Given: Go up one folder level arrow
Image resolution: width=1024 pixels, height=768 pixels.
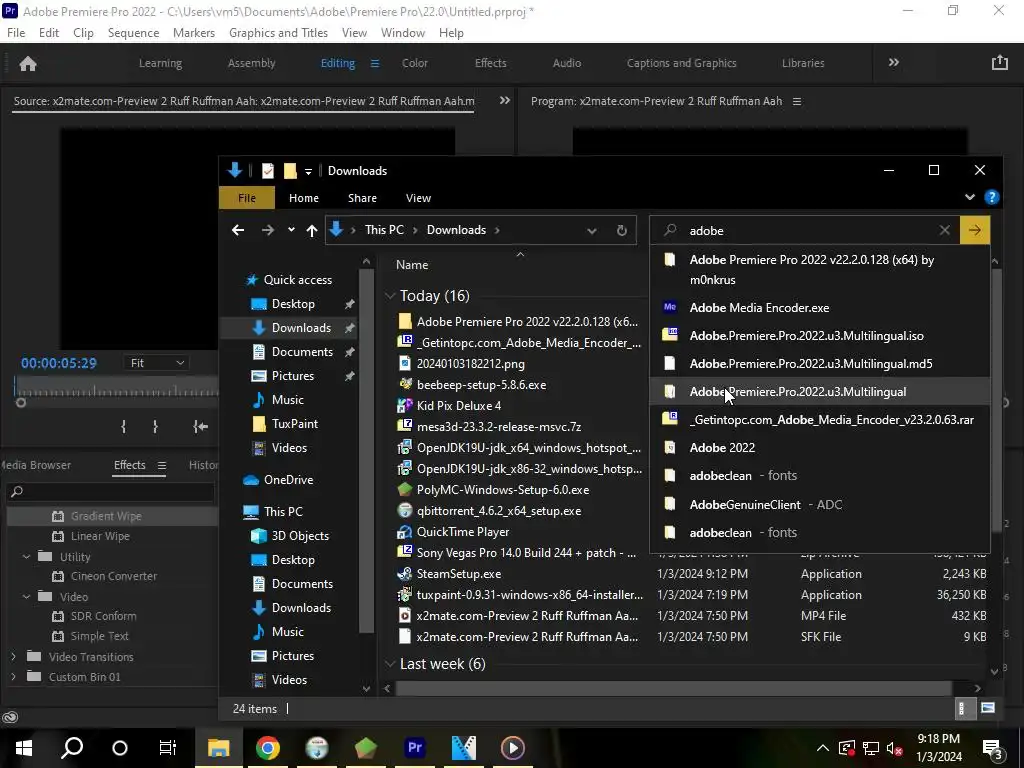Looking at the screenshot, I should 312,230.
